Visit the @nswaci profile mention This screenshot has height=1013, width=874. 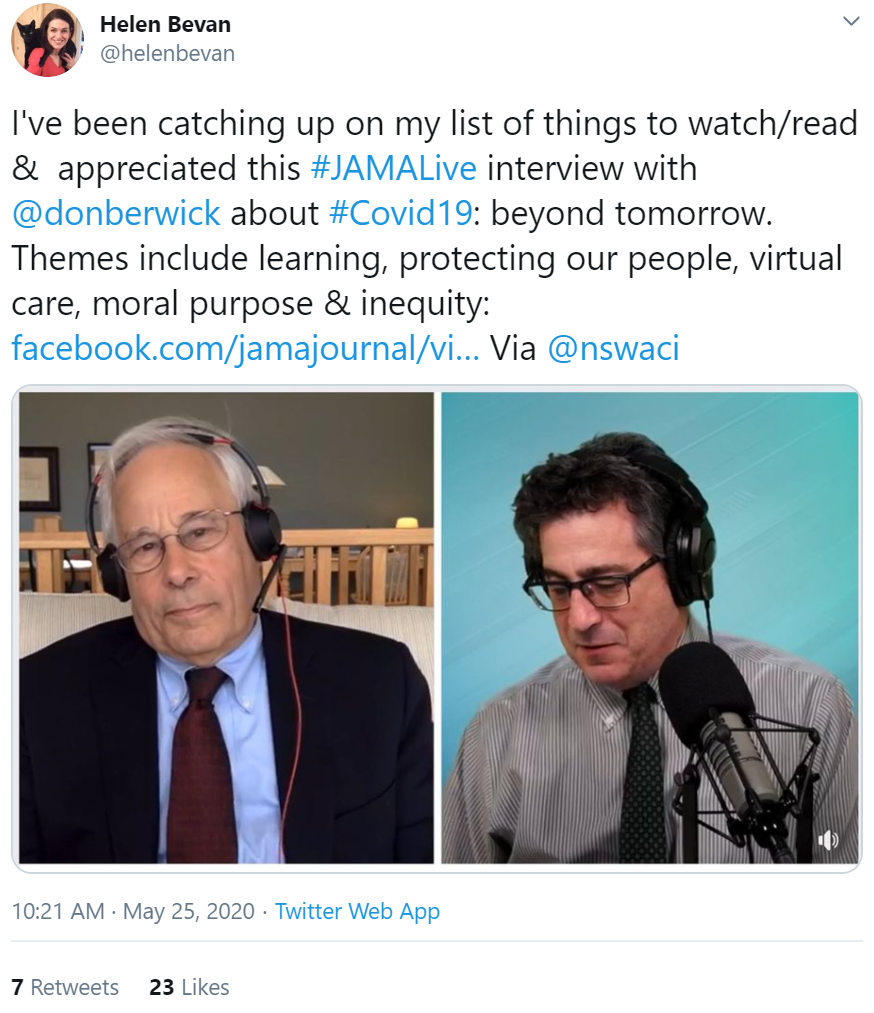pyautogui.click(x=613, y=348)
